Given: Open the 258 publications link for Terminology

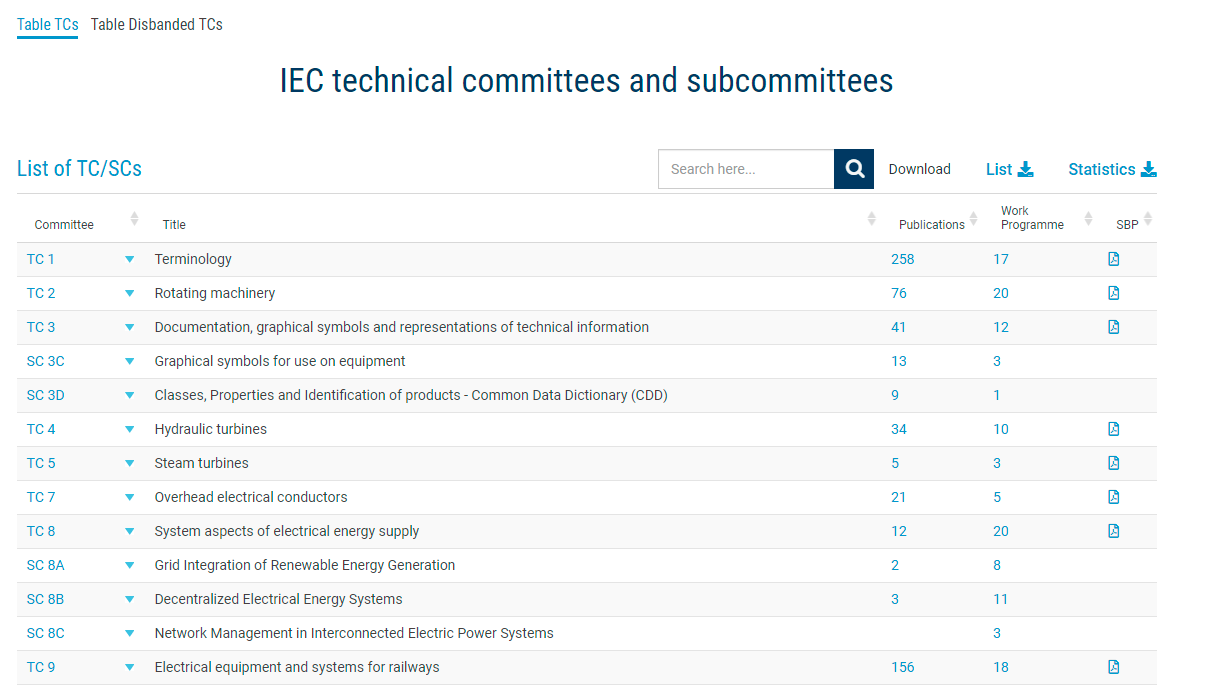Looking at the screenshot, I should tap(902, 259).
